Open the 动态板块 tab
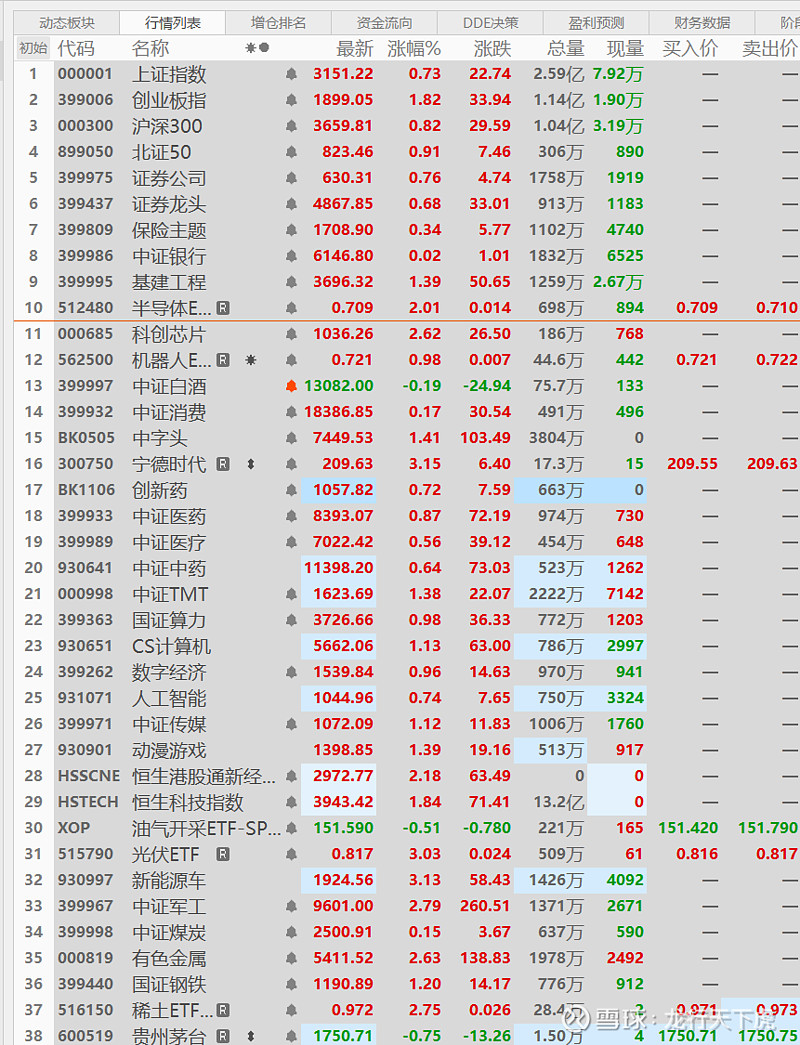This screenshot has width=800, height=1045. coord(67,23)
